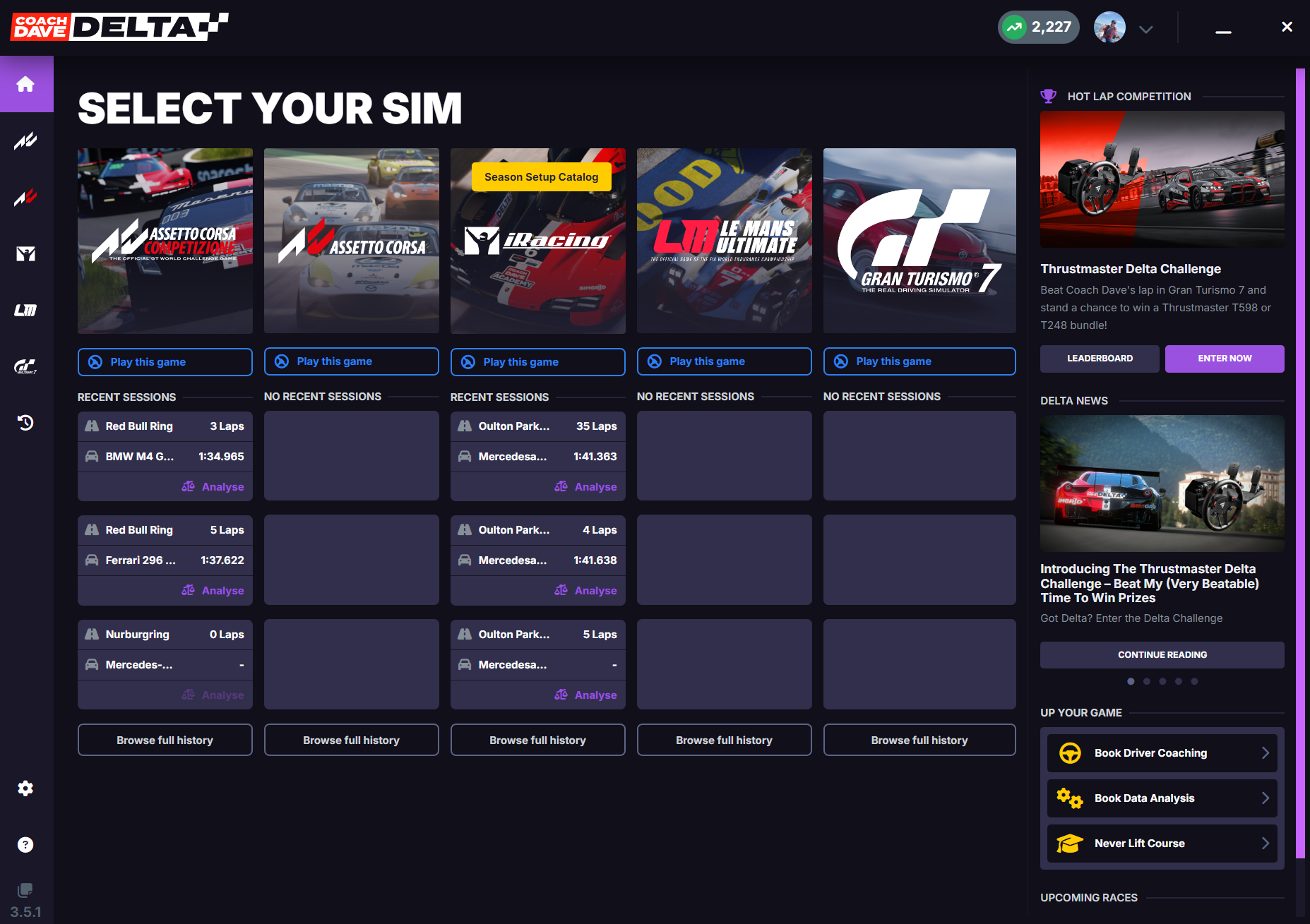1310x924 pixels.
Task: Open Le Mans Ultimate sidebar icon
Action: click(25, 310)
